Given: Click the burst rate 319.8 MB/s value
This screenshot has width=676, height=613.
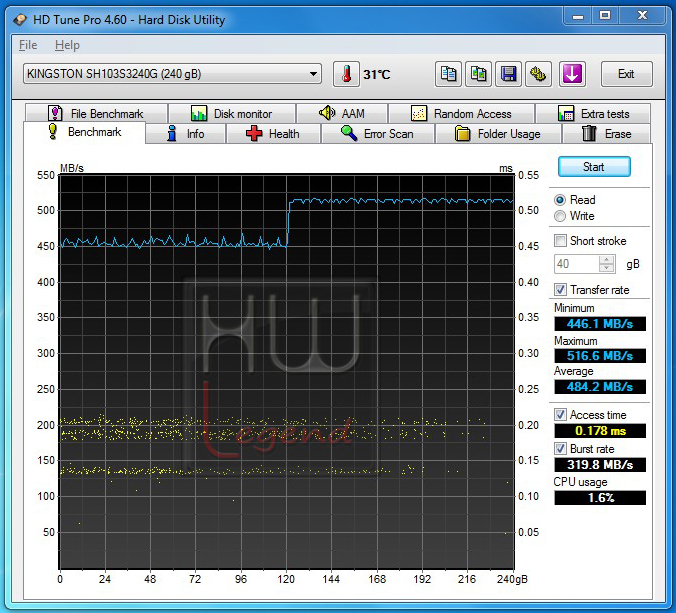Looking at the screenshot, I should point(600,465).
